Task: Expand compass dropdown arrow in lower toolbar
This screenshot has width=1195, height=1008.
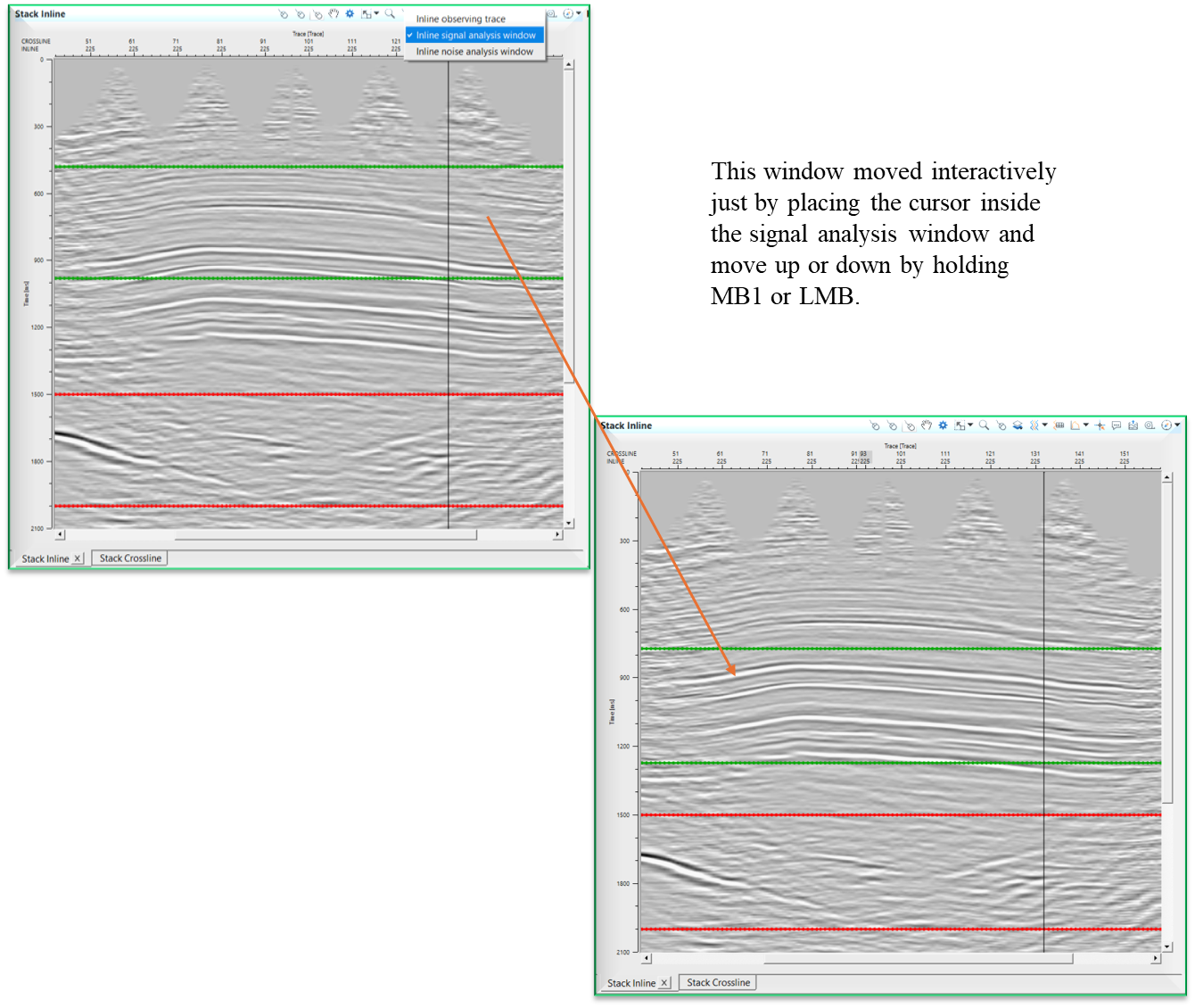Action: 1177,425
